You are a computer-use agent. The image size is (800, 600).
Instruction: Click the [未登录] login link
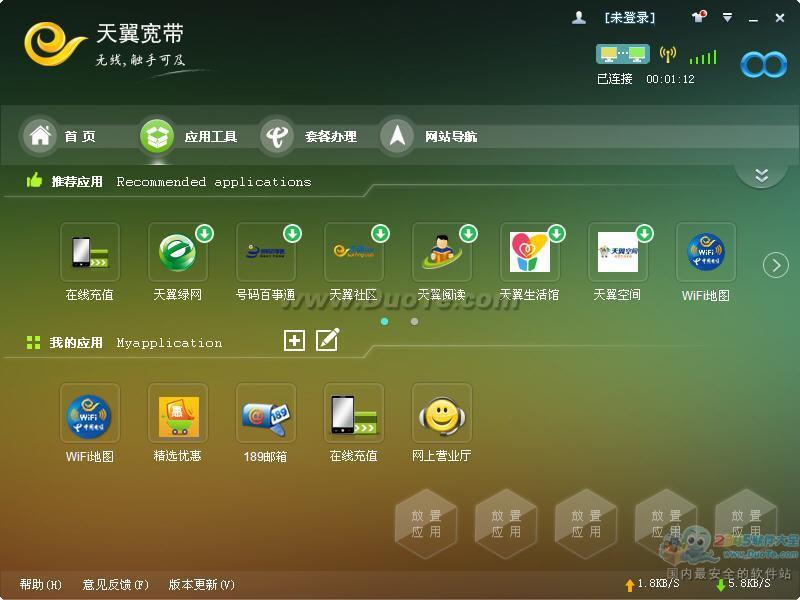pyautogui.click(x=630, y=18)
